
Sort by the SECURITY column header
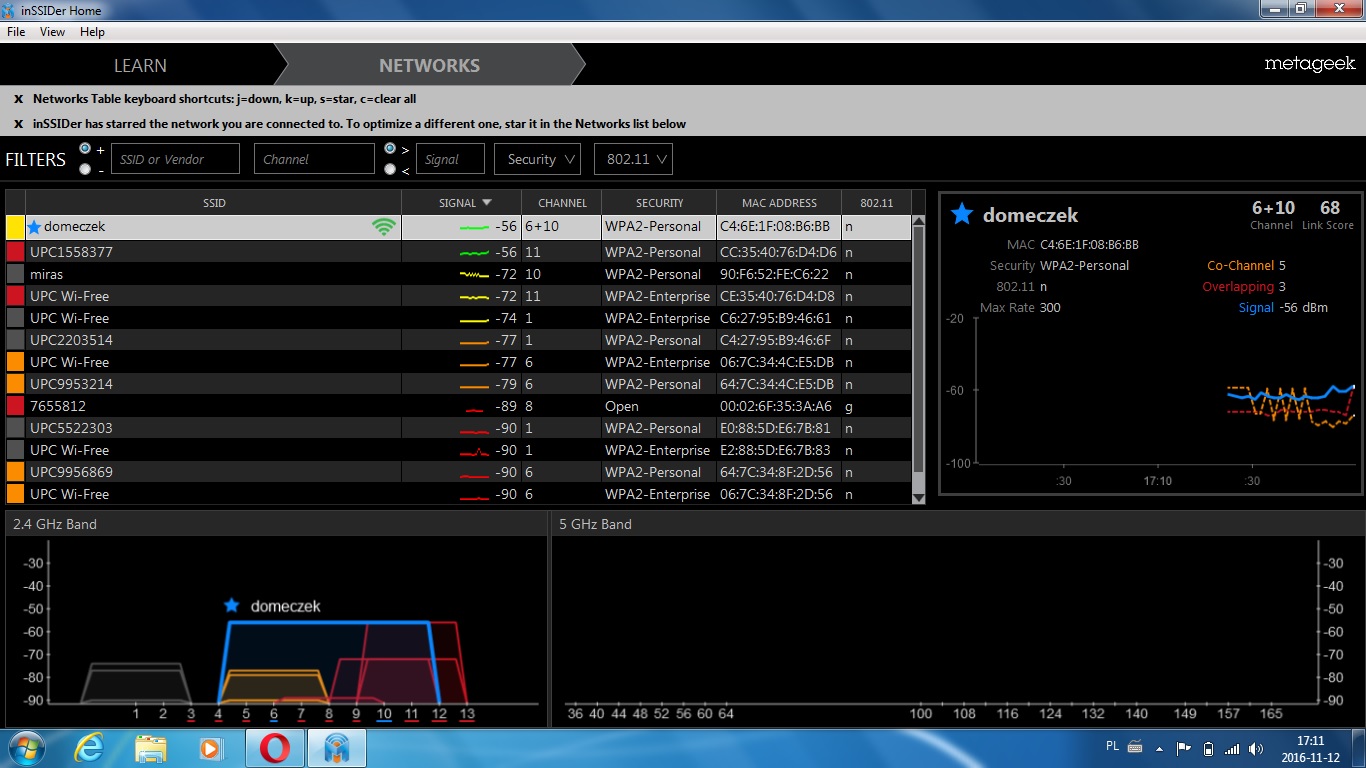tap(659, 203)
